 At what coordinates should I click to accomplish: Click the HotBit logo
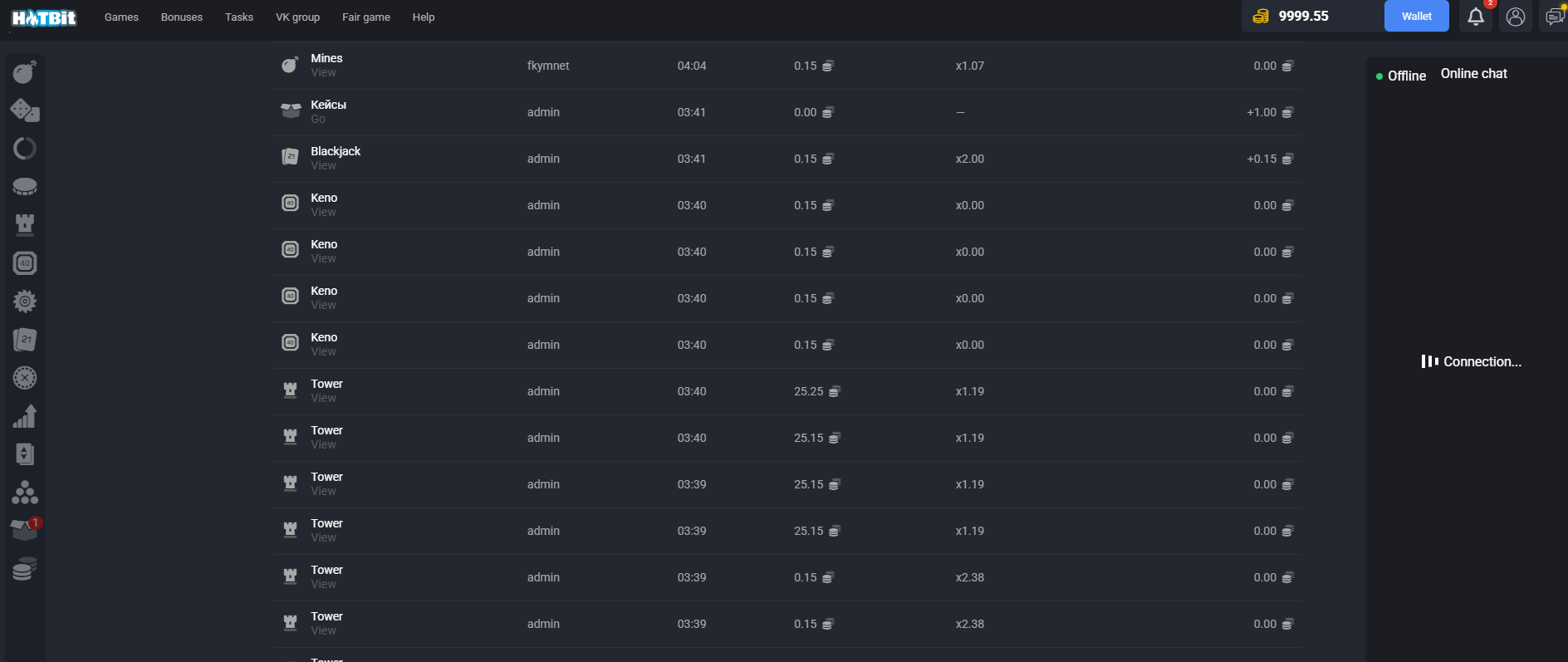tap(44, 17)
